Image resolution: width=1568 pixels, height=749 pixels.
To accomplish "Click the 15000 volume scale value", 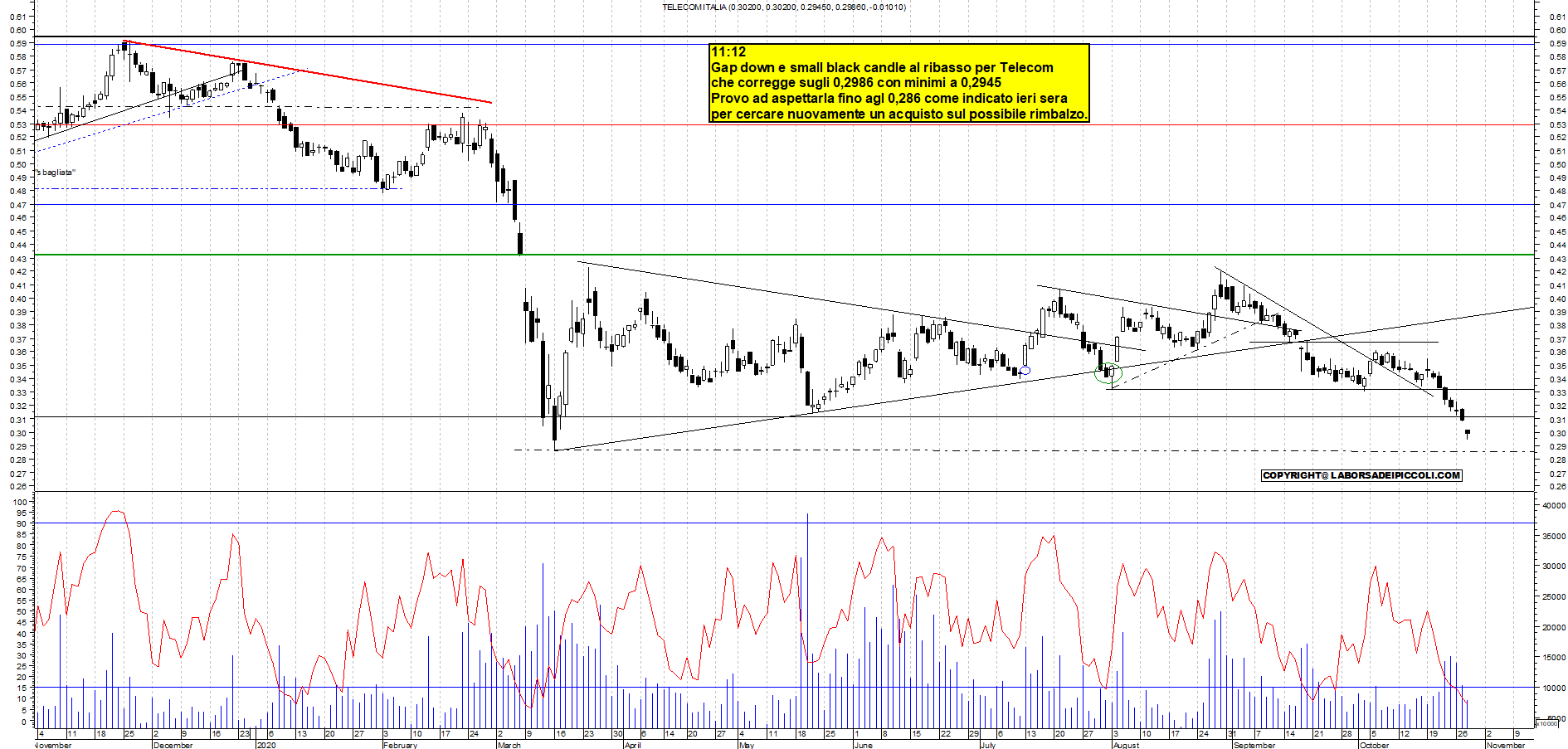I will [x=1553, y=657].
